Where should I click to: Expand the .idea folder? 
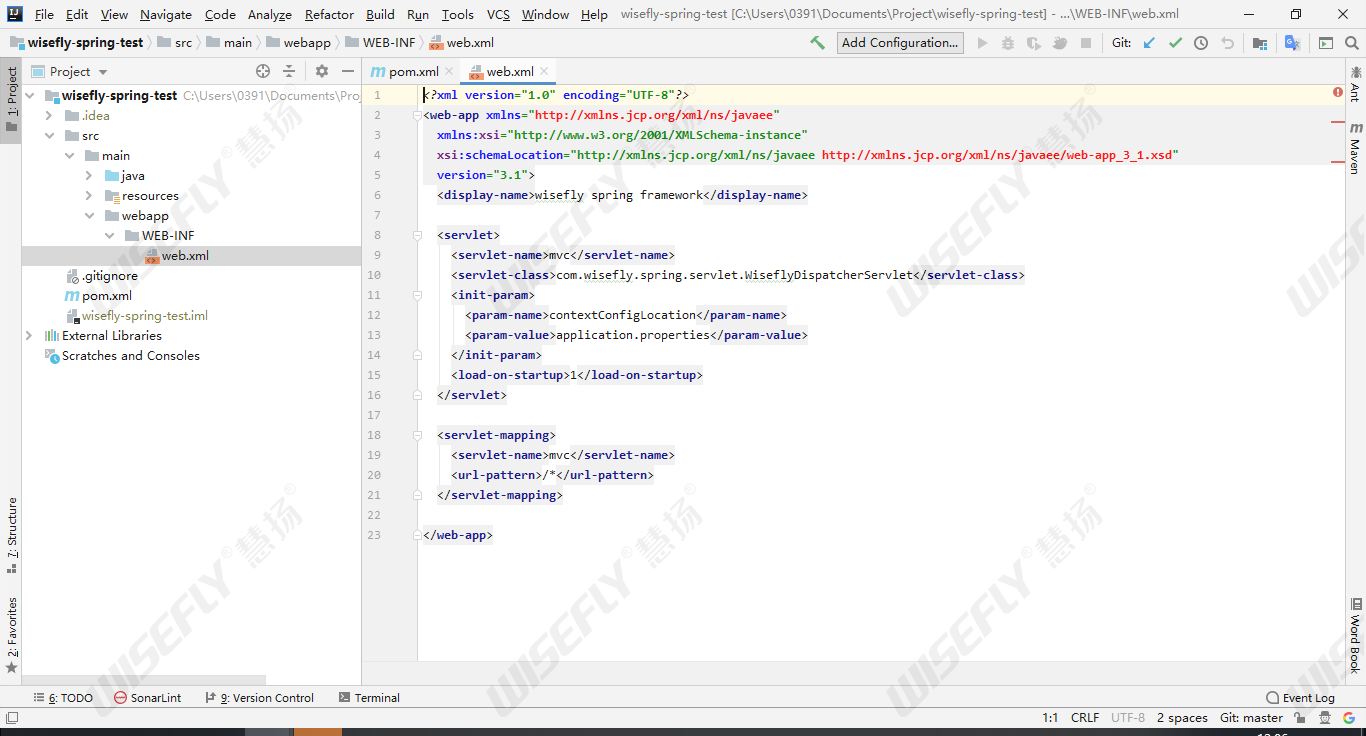tap(49, 116)
